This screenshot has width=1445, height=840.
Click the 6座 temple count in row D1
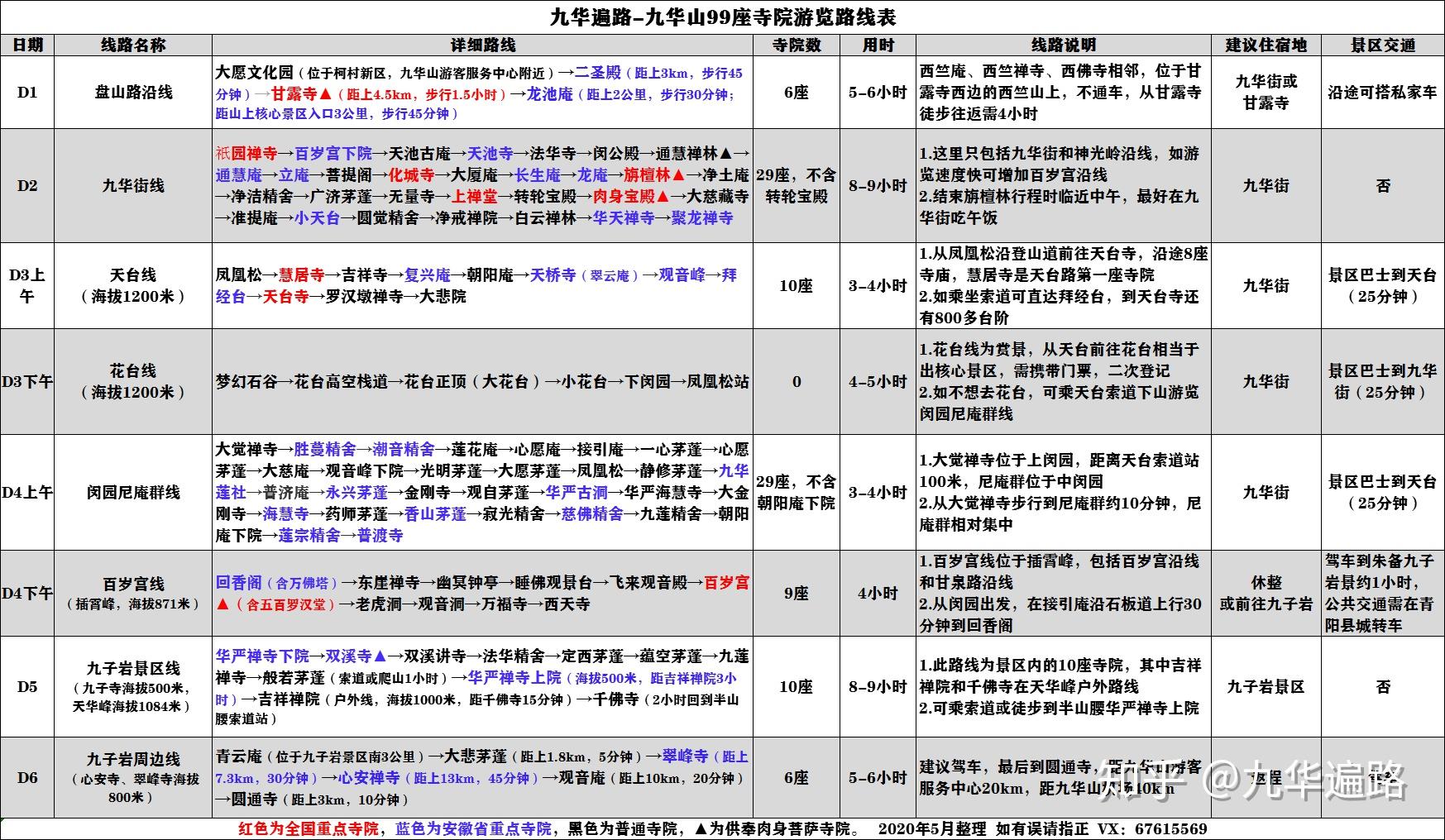797,93
